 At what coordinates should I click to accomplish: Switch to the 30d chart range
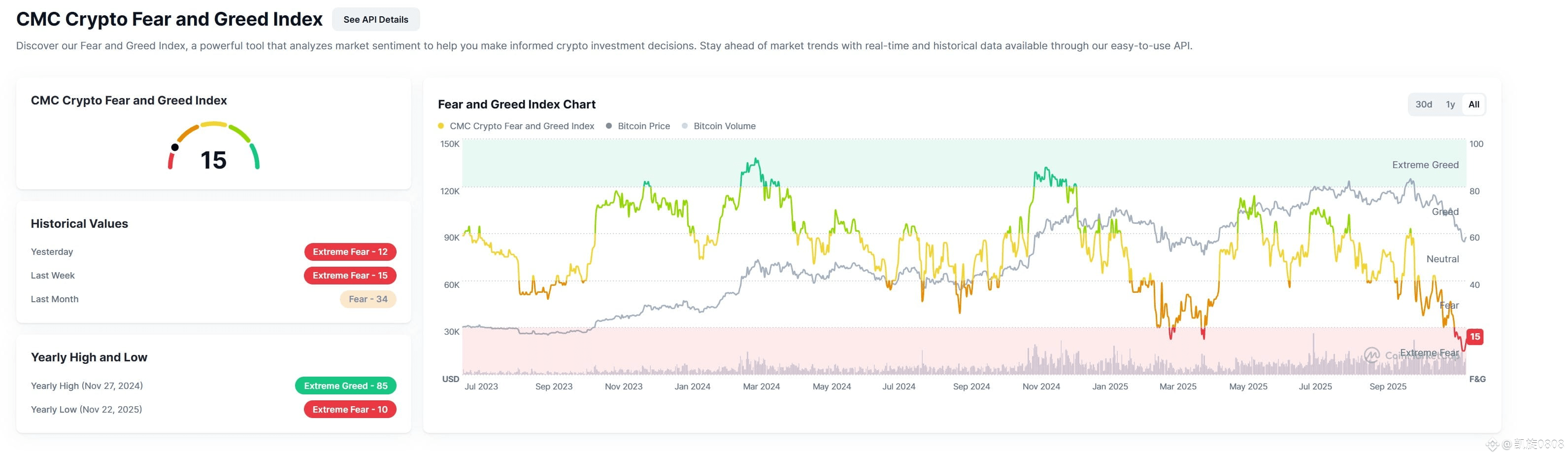pos(1425,104)
